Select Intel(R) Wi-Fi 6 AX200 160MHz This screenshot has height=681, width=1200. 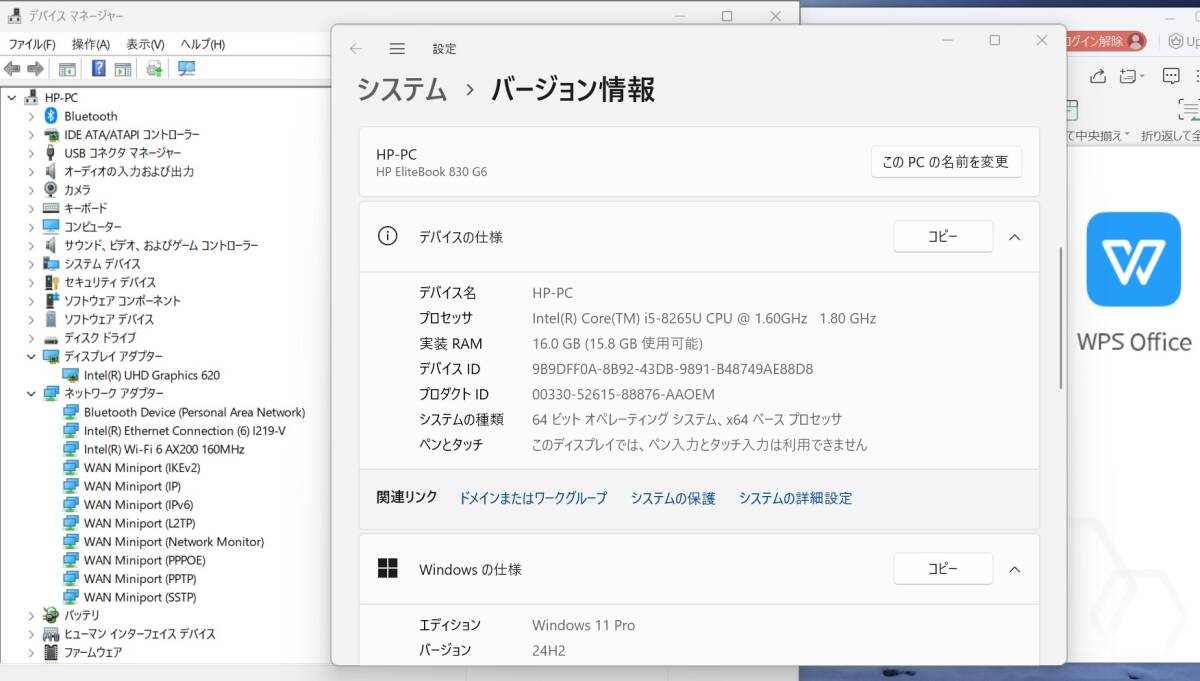pyautogui.click(x=164, y=449)
